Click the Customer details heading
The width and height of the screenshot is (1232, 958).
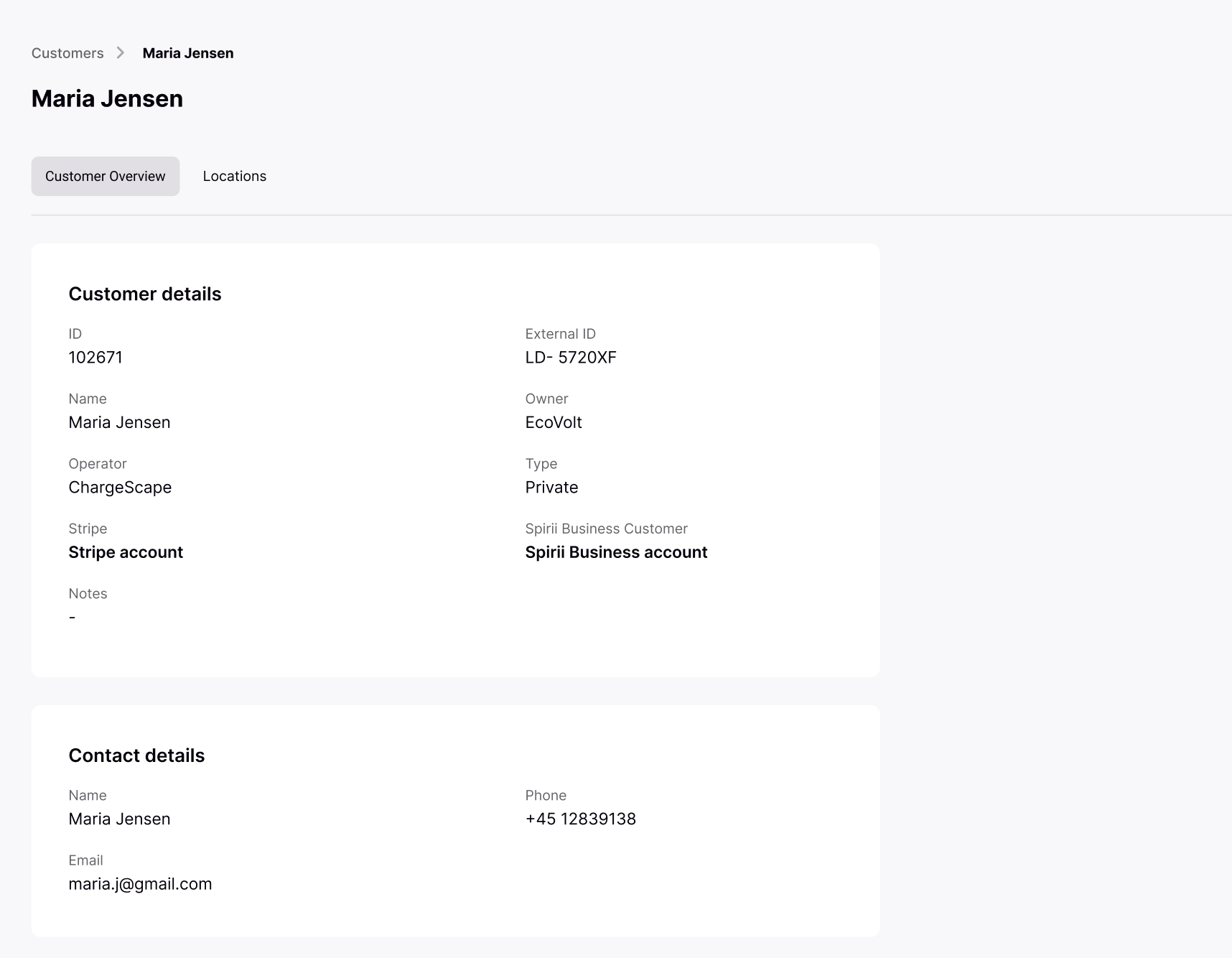click(145, 294)
